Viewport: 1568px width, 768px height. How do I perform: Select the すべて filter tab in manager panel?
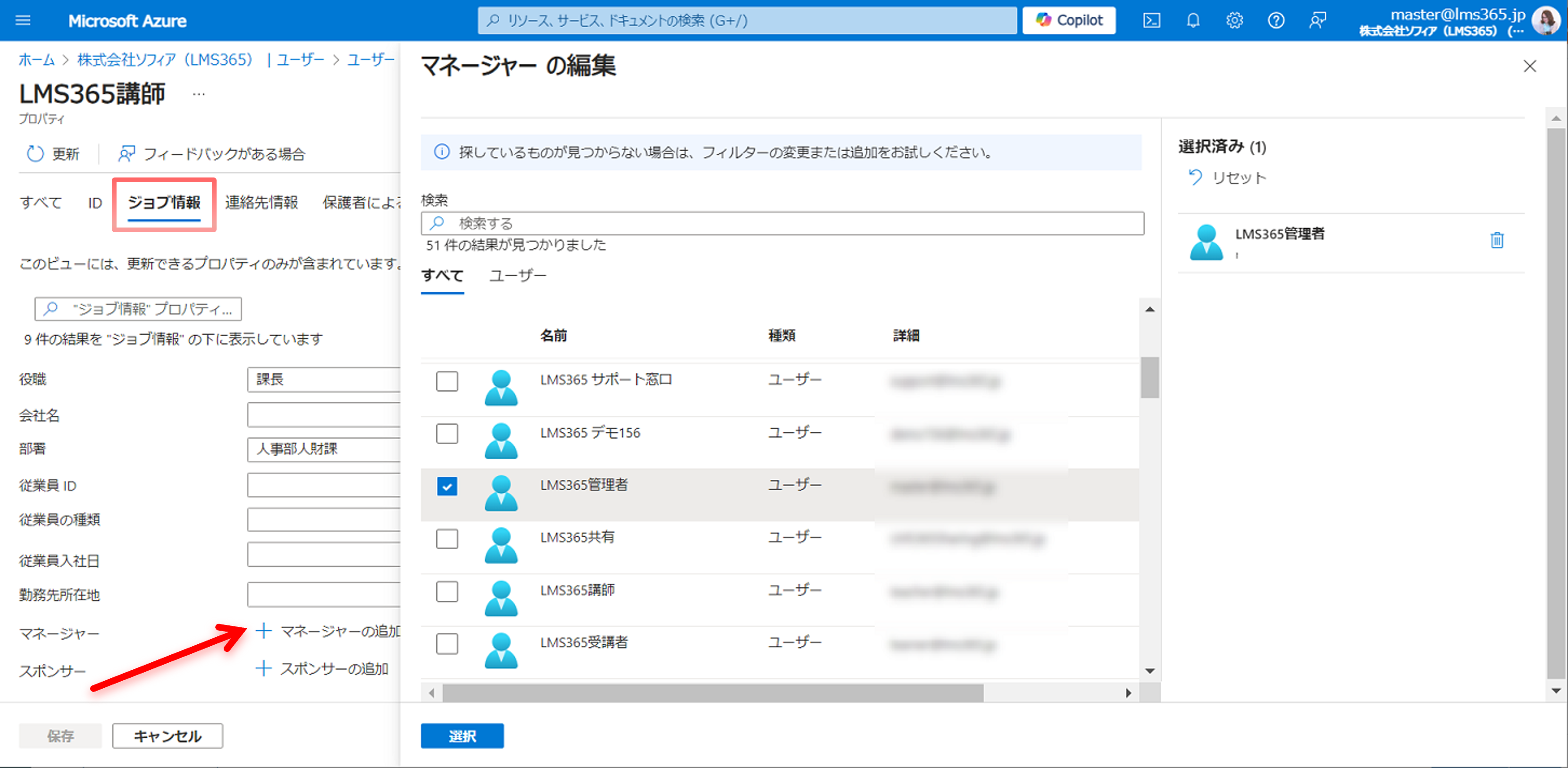(443, 275)
